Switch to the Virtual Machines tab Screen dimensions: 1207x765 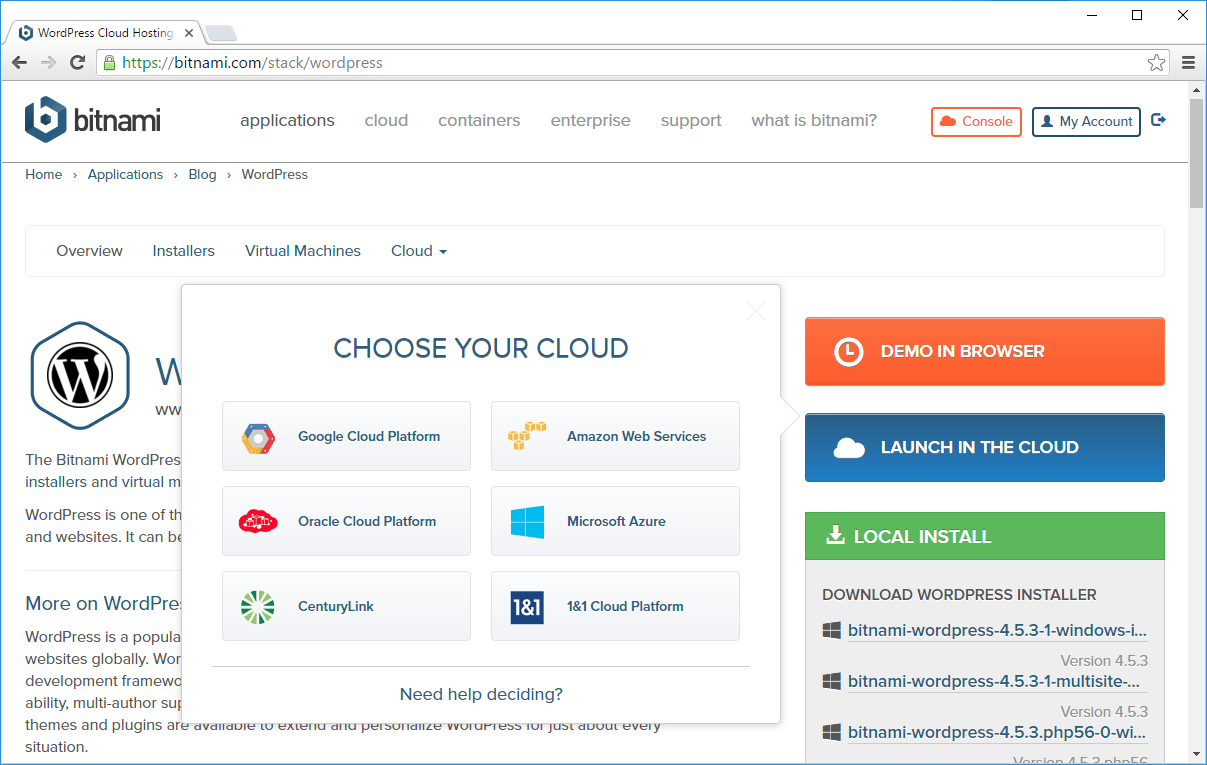pos(303,251)
